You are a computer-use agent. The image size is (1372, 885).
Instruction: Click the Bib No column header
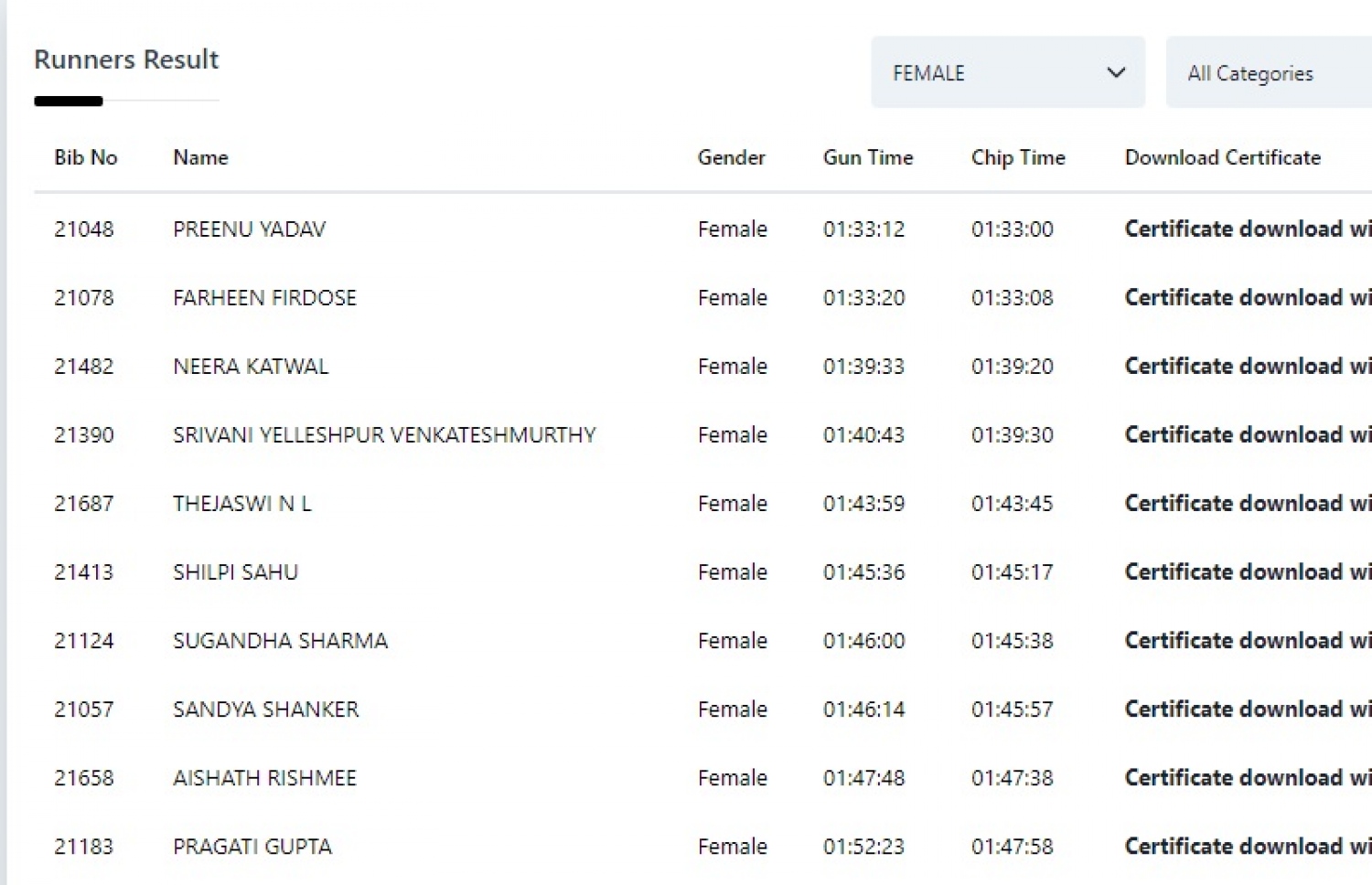(86, 157)
